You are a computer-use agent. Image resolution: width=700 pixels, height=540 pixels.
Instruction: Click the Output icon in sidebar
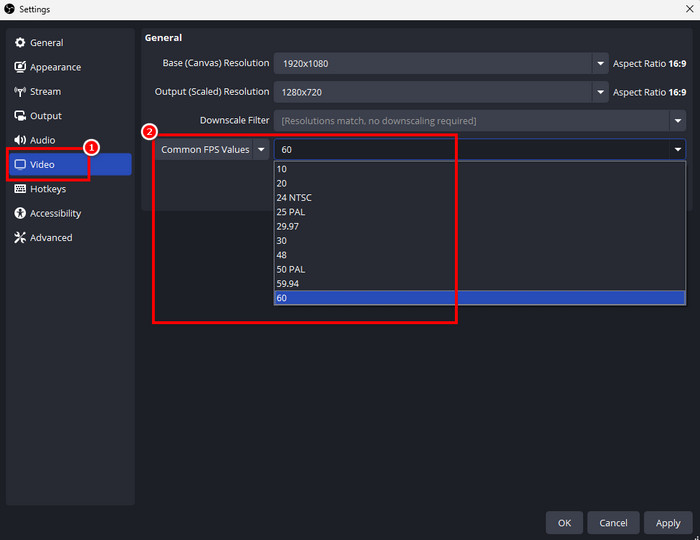click(20, 116)
